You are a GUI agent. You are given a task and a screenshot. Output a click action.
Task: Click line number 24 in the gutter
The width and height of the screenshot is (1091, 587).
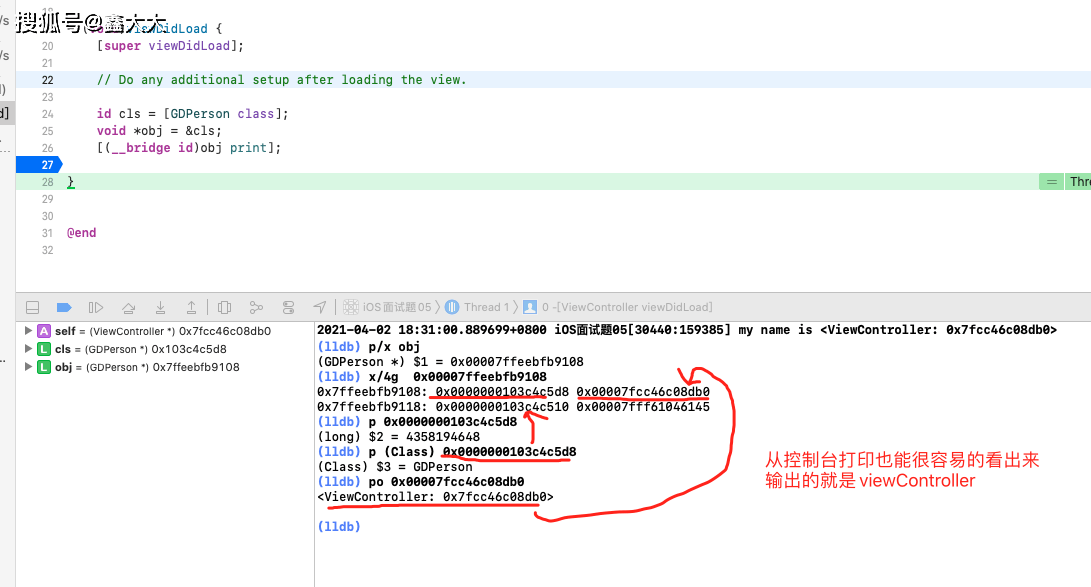pos(47,114)
